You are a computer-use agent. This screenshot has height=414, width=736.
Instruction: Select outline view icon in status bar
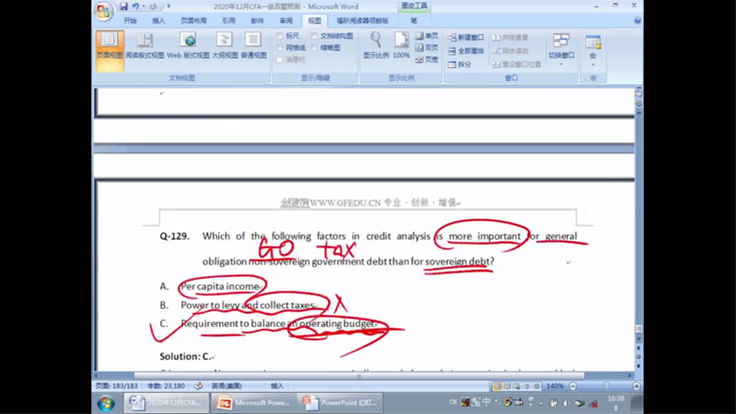527,386
